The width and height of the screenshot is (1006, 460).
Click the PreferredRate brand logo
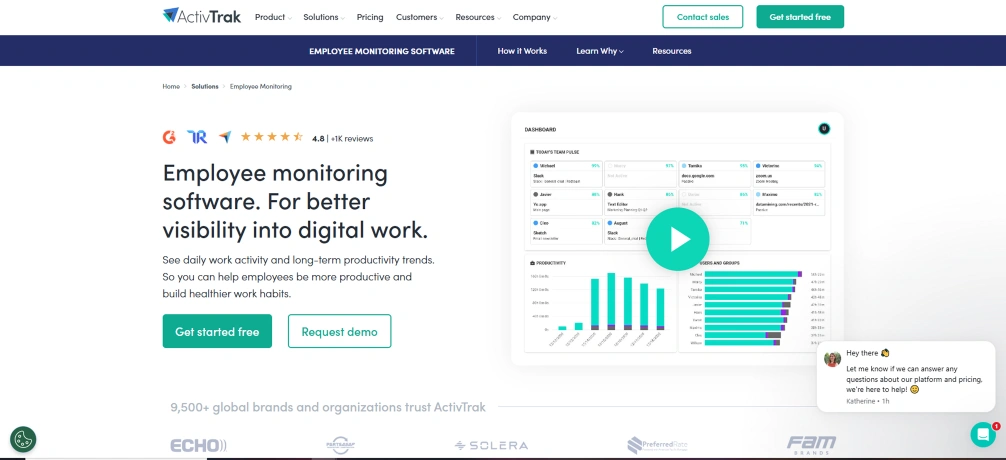click(x=657, y=445)
